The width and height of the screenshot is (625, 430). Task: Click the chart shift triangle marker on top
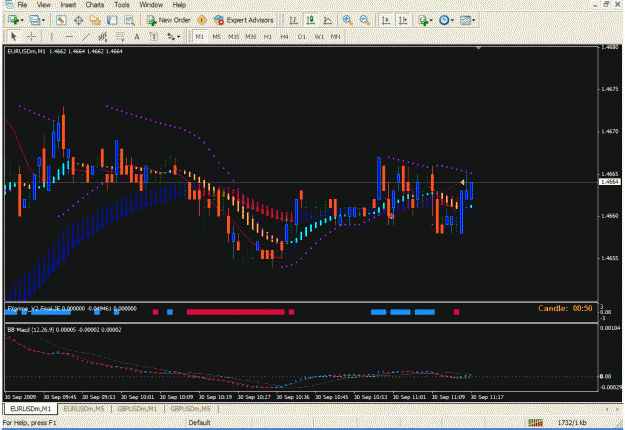coord(479,48)
